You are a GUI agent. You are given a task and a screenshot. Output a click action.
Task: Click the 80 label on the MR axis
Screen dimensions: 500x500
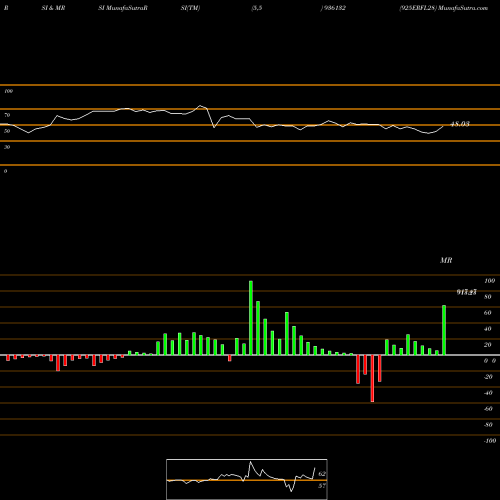pos(488,297)
